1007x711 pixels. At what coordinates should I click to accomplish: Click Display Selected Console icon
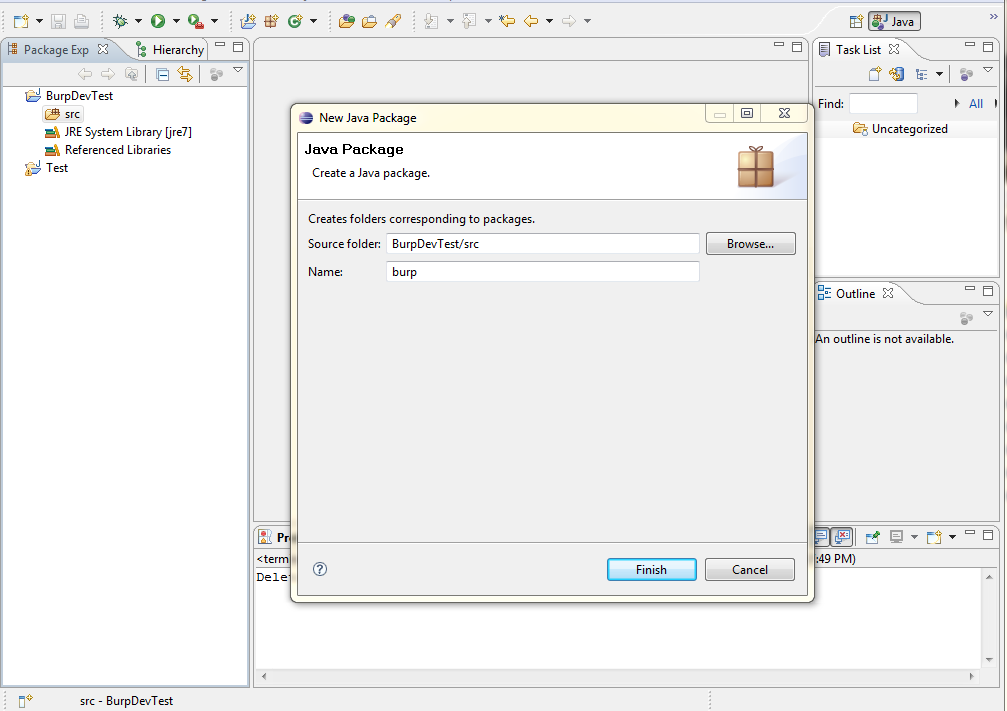pos(897,537)
